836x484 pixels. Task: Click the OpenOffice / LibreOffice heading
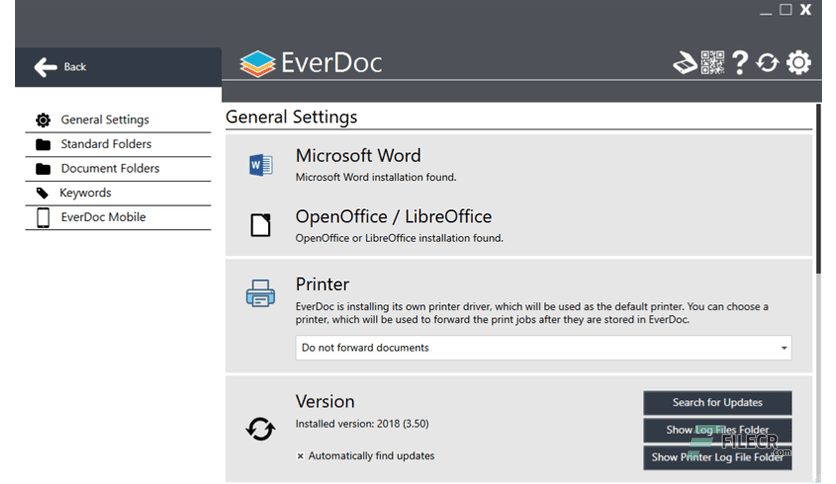coord(393,216)
